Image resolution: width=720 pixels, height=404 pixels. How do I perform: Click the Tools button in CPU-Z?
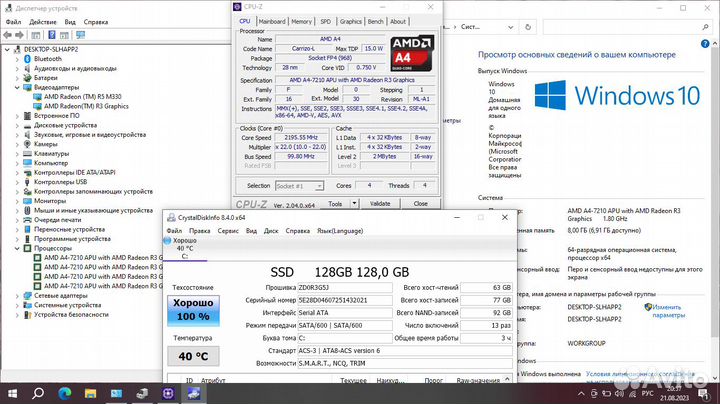(335, 204)
